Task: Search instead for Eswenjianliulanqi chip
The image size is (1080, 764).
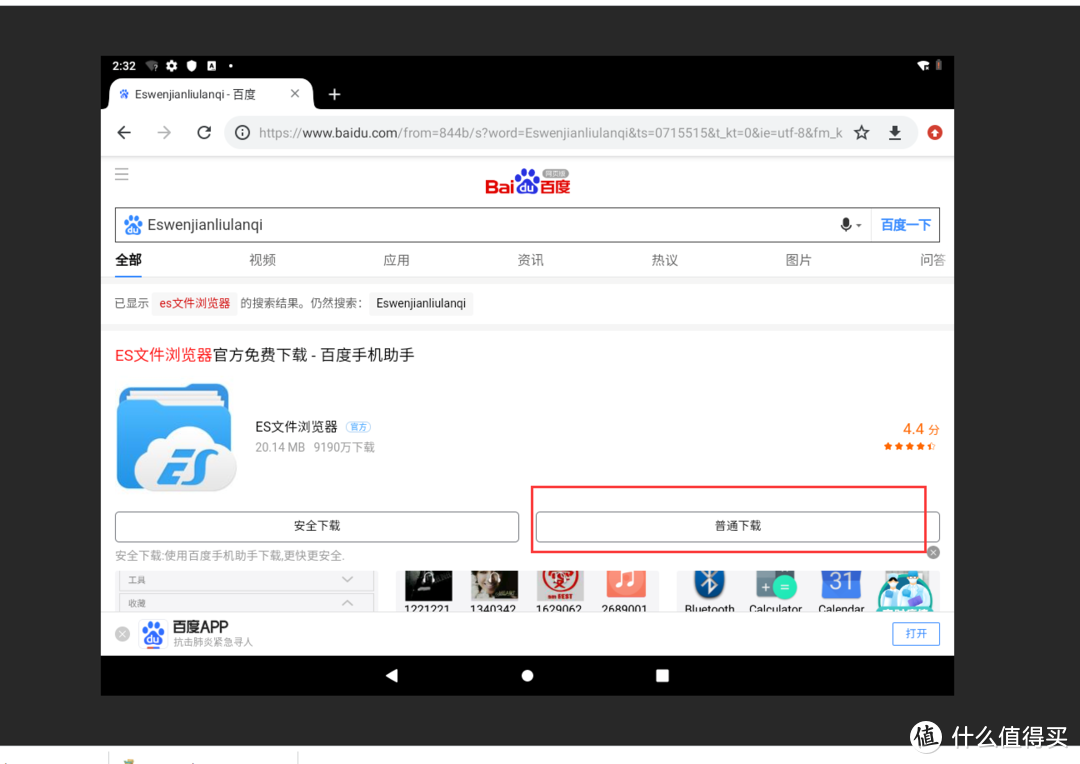Action: (x=421, y=303)
